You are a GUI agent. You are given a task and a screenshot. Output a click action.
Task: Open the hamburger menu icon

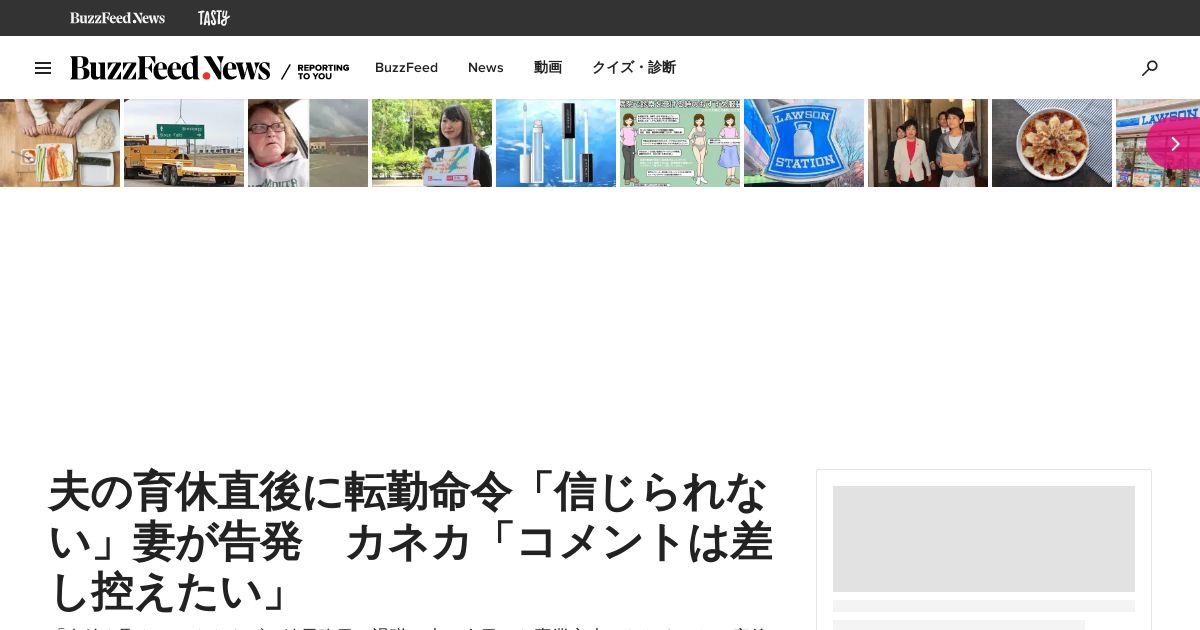pyautogui.click(x=43, y=68)
